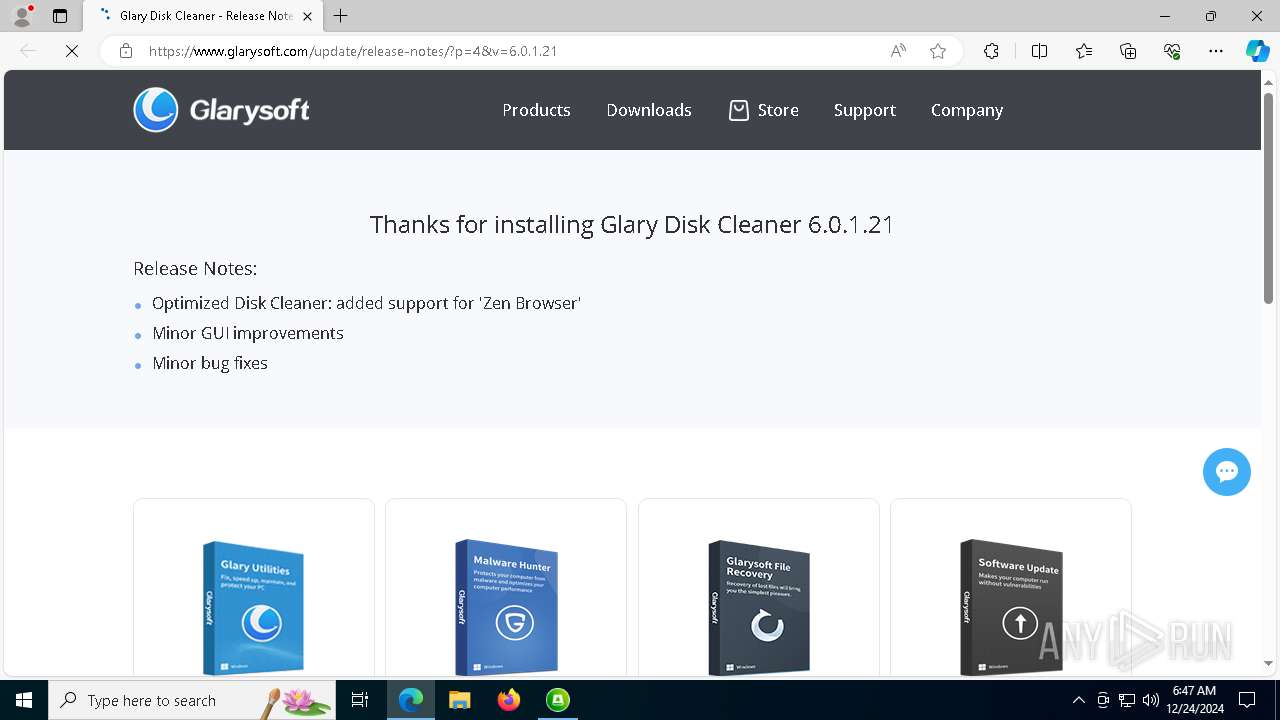Click the taskbar search box
The height and width of the screenshot is (720, 1280).
[192, 700]
